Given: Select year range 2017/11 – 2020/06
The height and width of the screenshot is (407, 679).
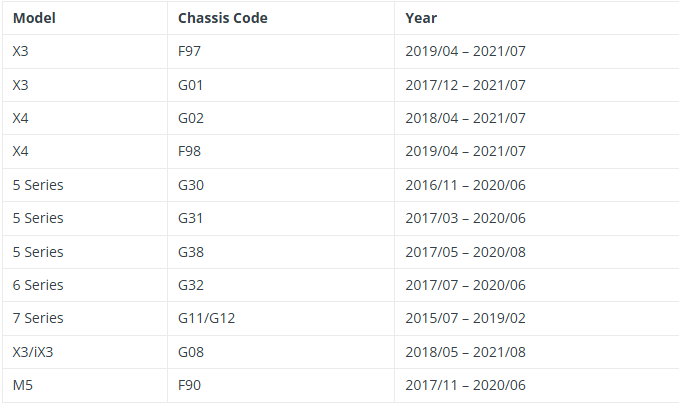Looking at the screenshot, I should [466, 385].
